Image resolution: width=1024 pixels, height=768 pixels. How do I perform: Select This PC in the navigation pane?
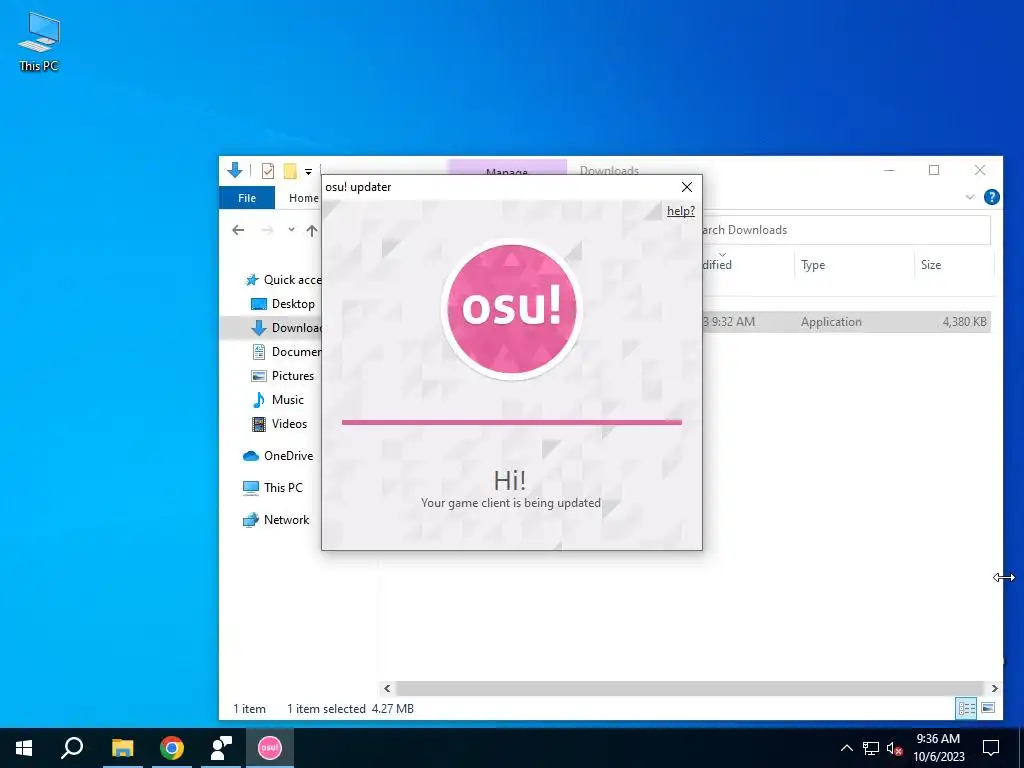(272, 487)
